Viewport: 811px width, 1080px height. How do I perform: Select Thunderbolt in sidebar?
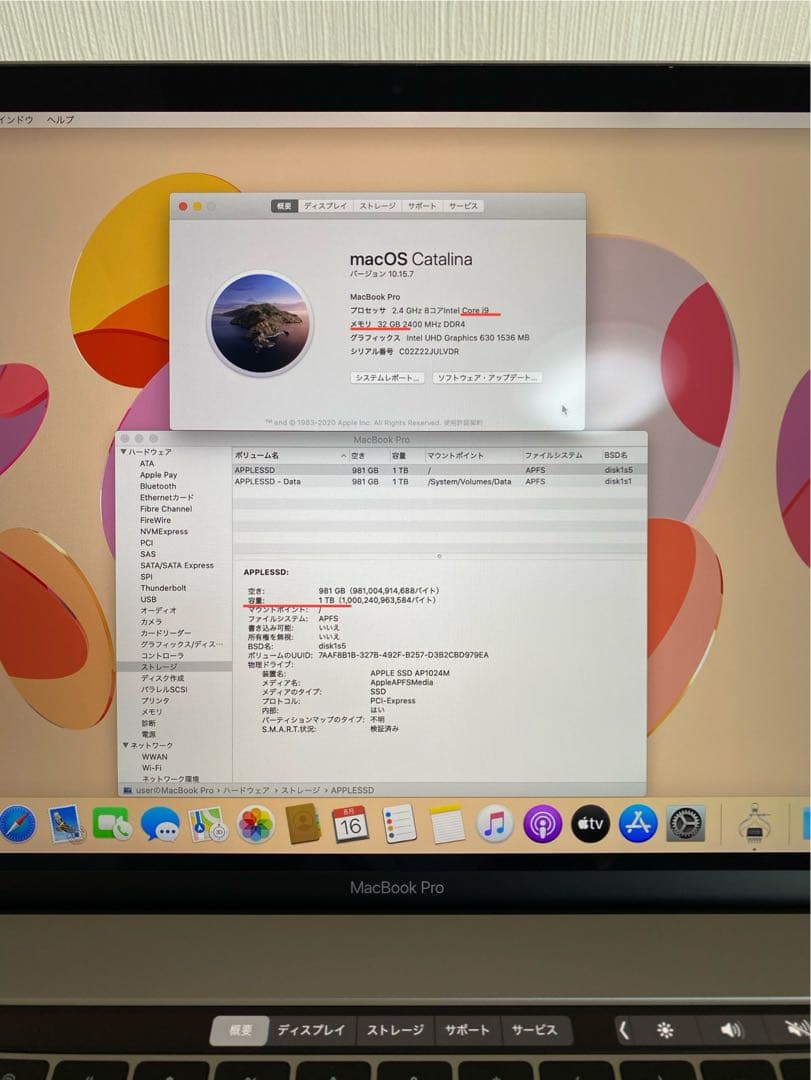pyautogui.click(x=163, y=588)
